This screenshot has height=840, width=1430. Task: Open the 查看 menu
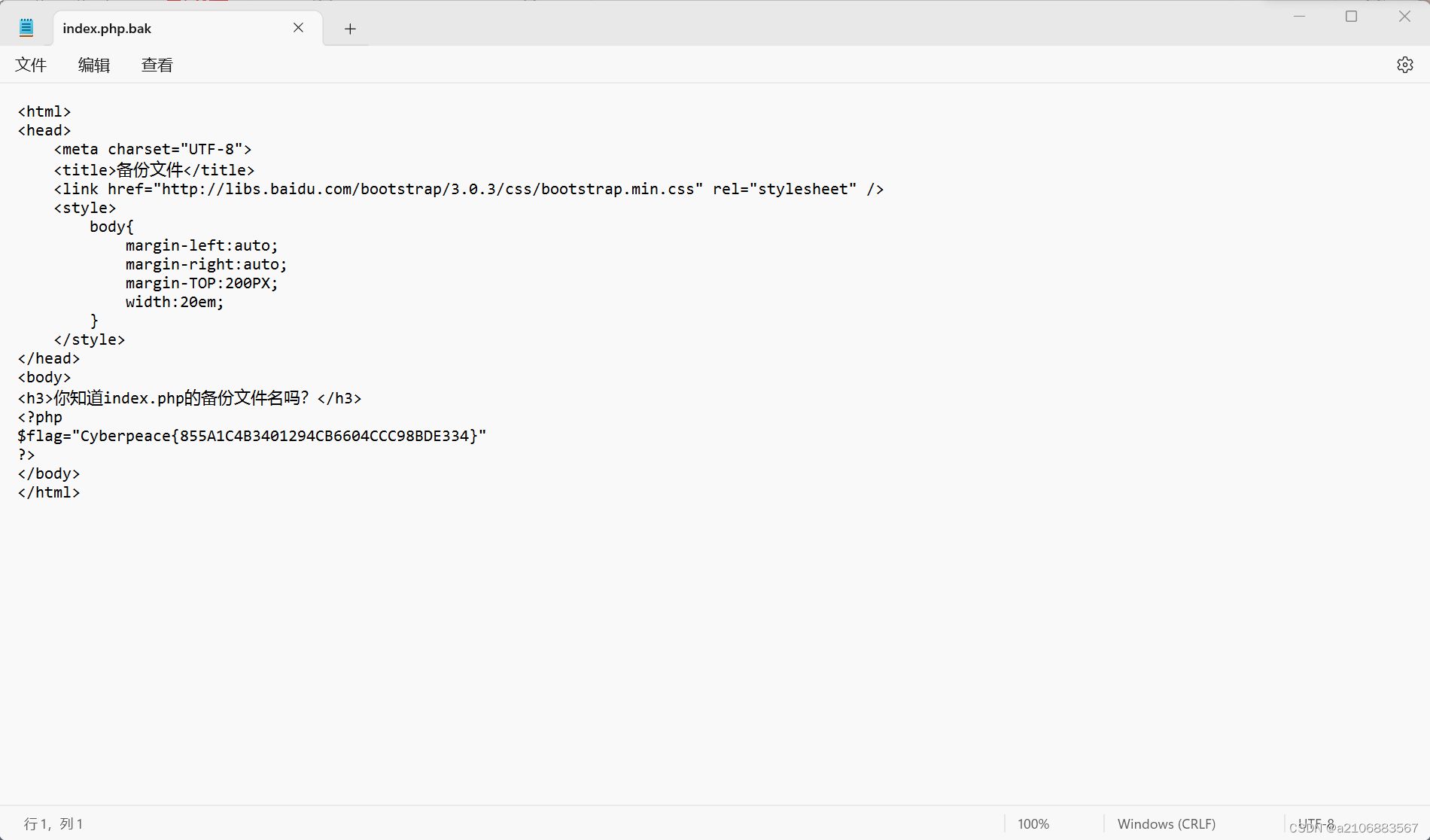pos(157,65)
